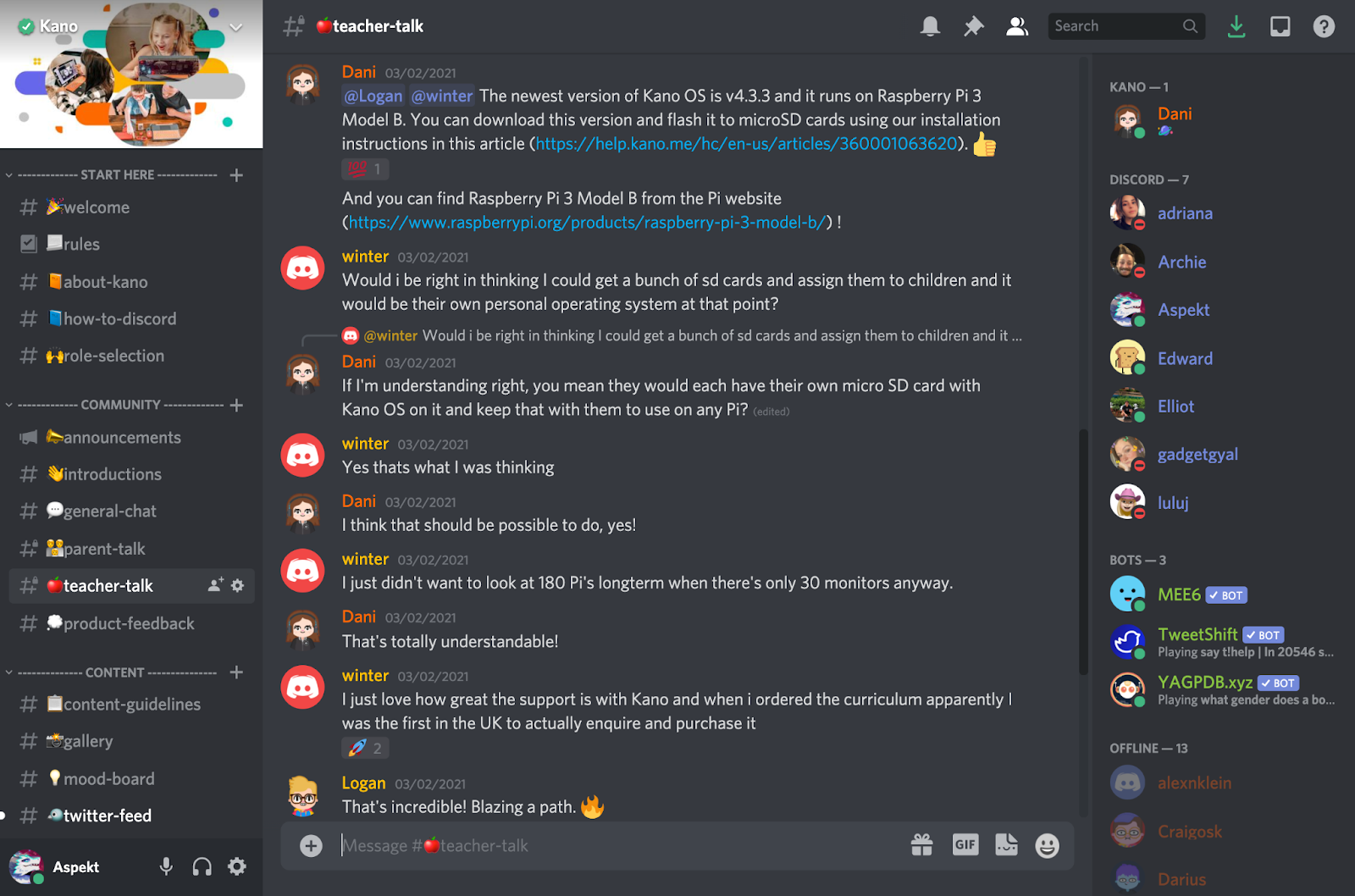This screenshot has height=896, width=1355.
Task: Focus the Message teacher-talk input box
Action: (618, 845)
